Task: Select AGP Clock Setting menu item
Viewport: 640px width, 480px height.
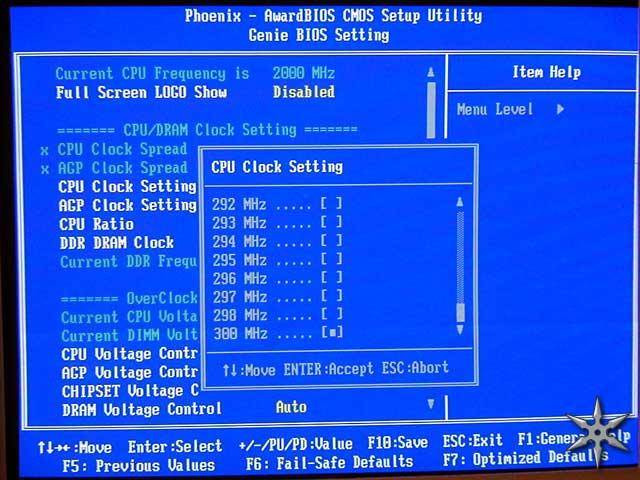Action: coord(128,205)
